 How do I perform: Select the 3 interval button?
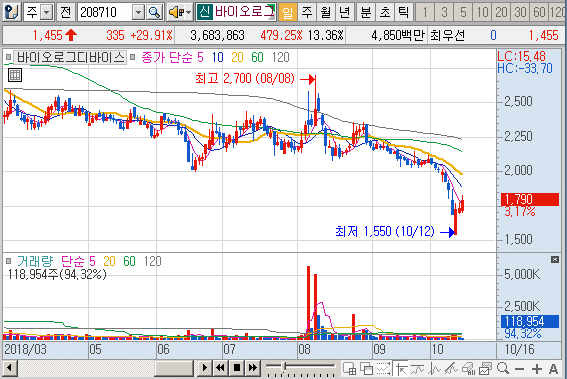tap(444, 12)
